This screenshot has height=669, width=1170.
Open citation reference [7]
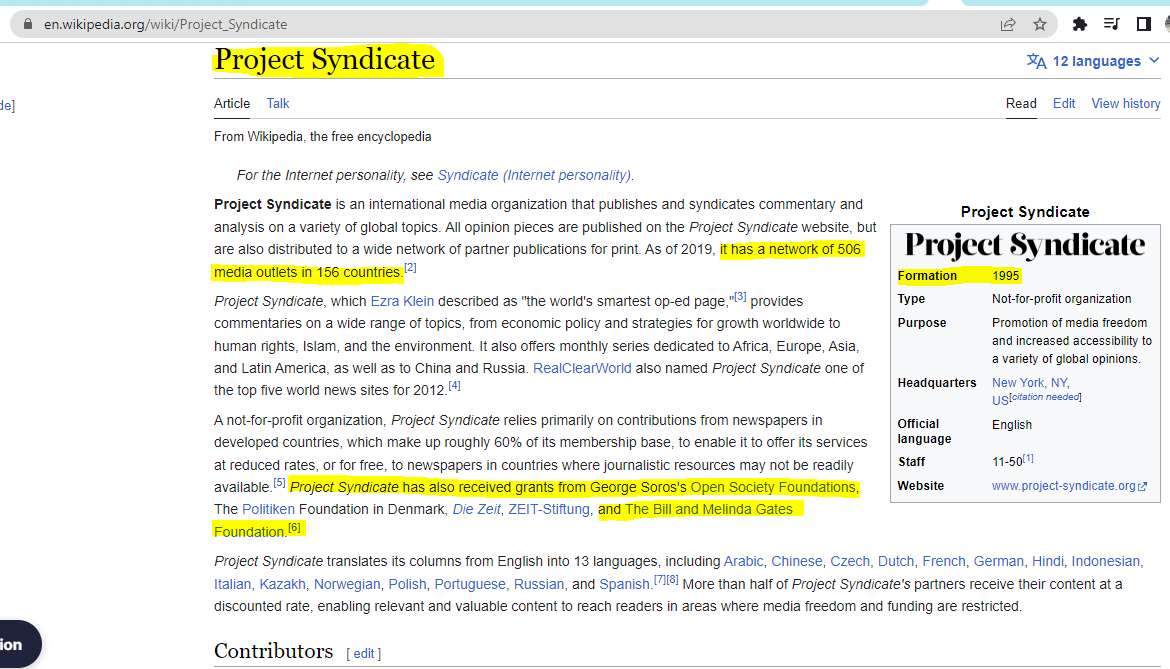point(660,580)
